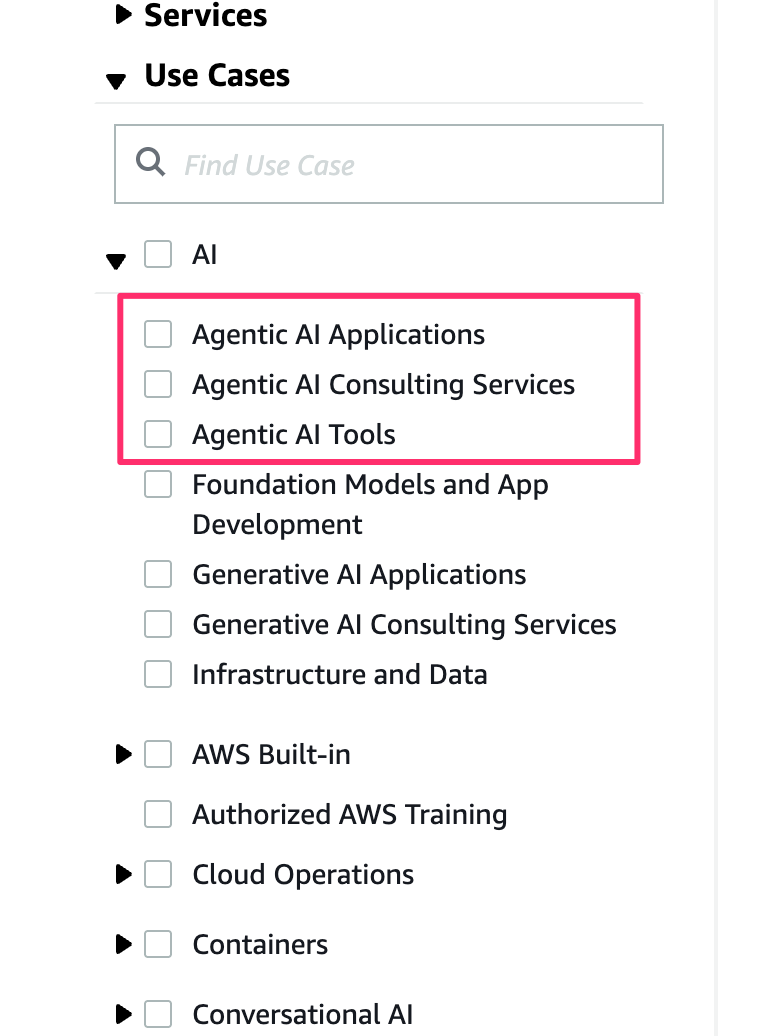Tick the Authorized AWS Training checkbox
766x1036 pixels.
pos(158,815)
